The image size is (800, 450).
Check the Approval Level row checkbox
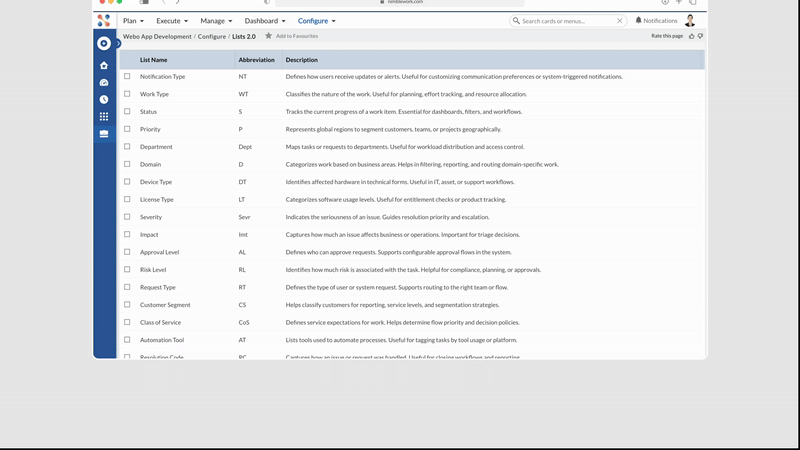(127, 252)
